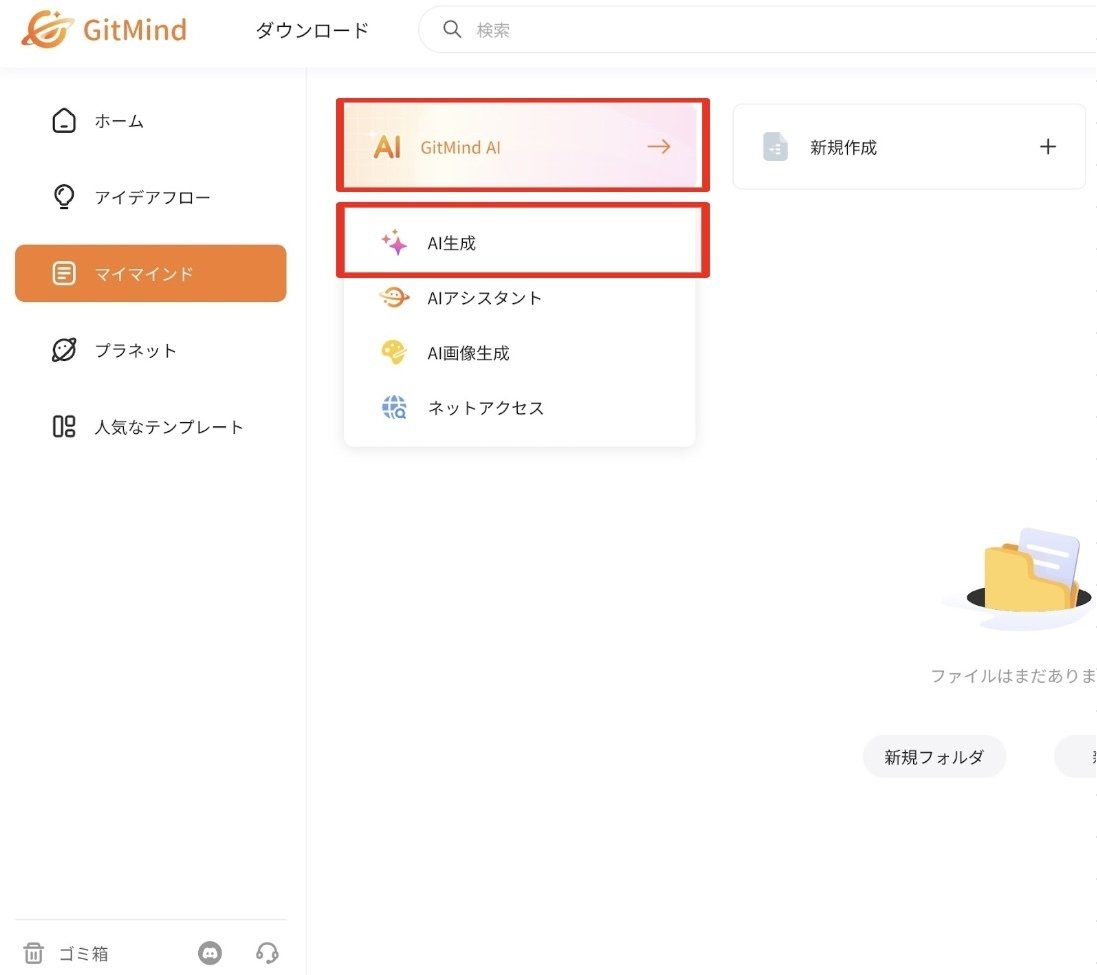Image resolution: width=1097 pixels, height=975 pixels.
Task: Click the AI logo on GitMind AI card
Action: point(387,147)
